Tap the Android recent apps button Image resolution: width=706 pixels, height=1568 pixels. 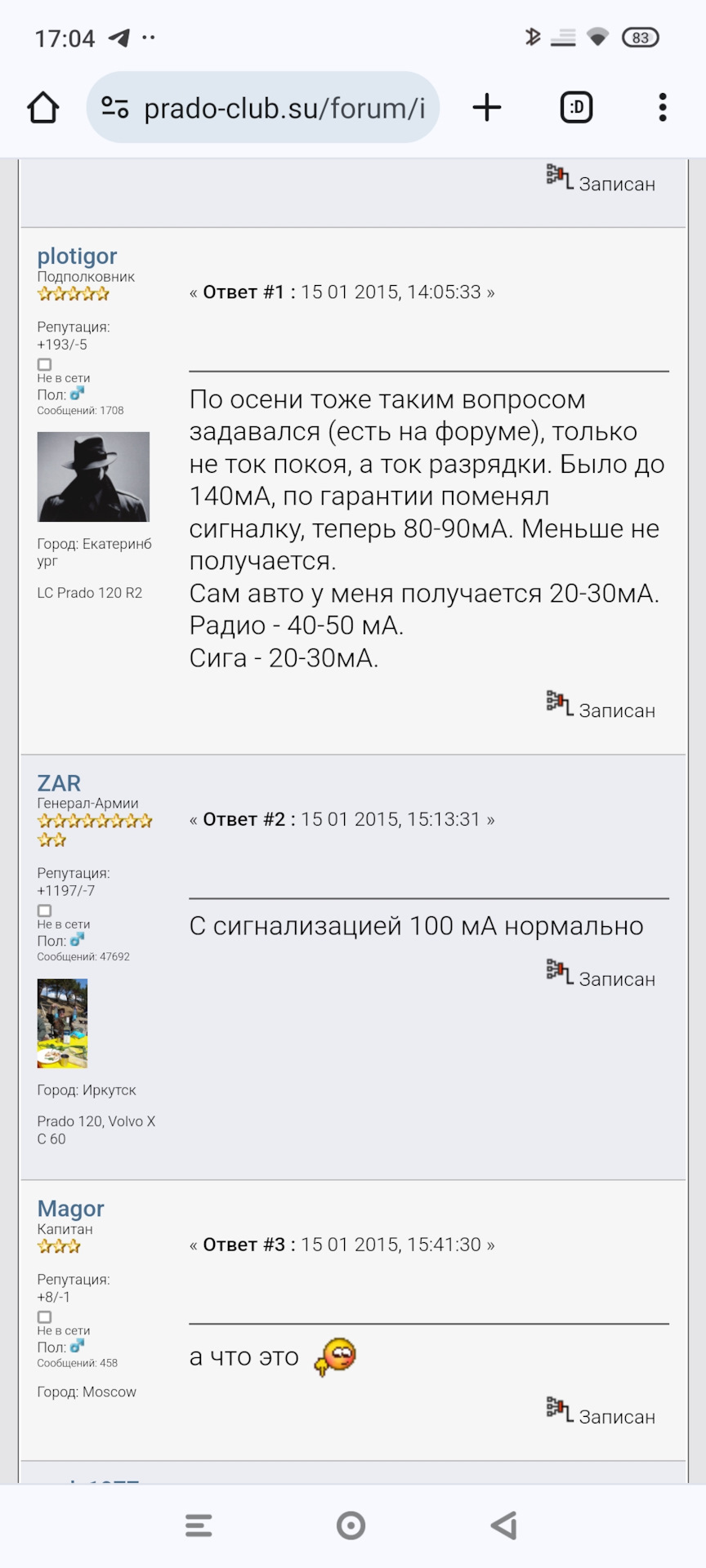[x=199, y=1526]
